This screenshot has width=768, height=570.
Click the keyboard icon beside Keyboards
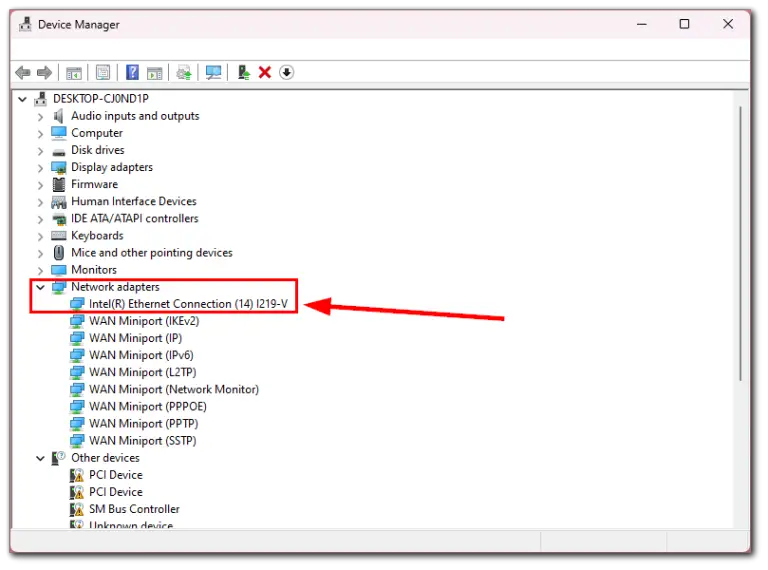click(59, 236)
